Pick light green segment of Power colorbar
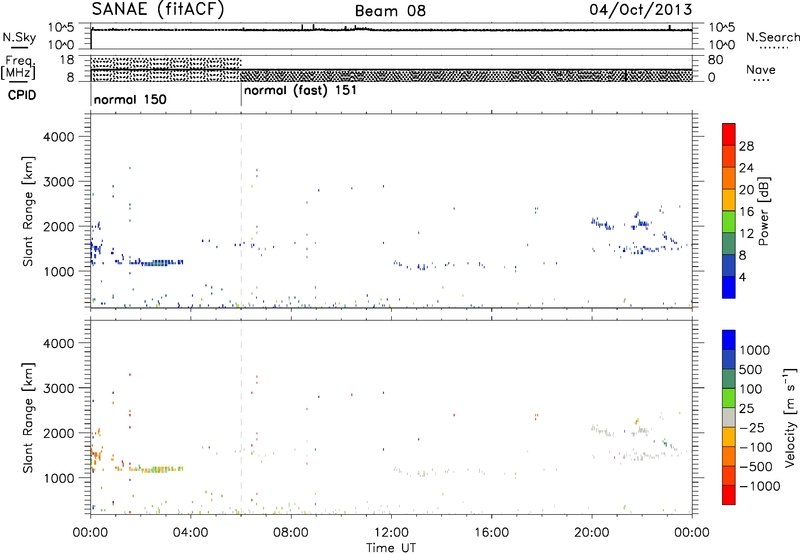800x554 pixels. (729, 222)
